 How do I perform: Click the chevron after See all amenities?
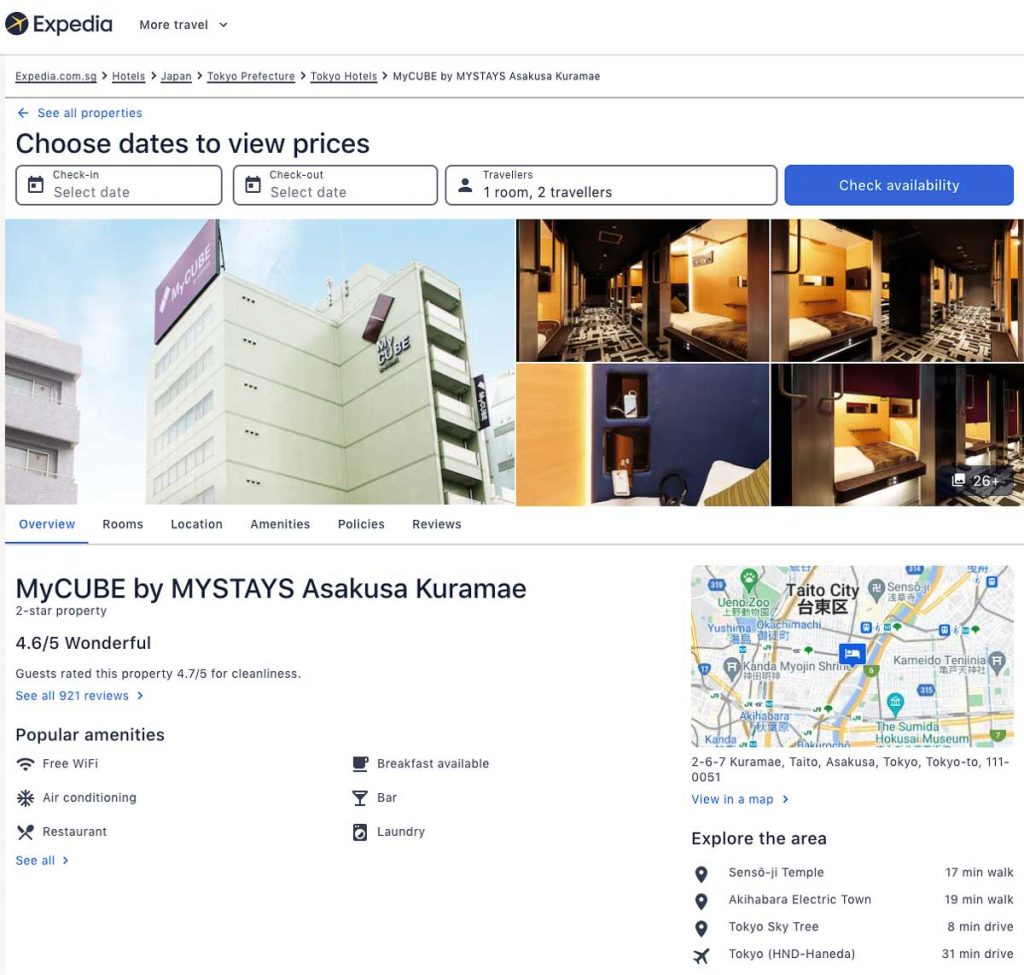[x=65, y=860]
